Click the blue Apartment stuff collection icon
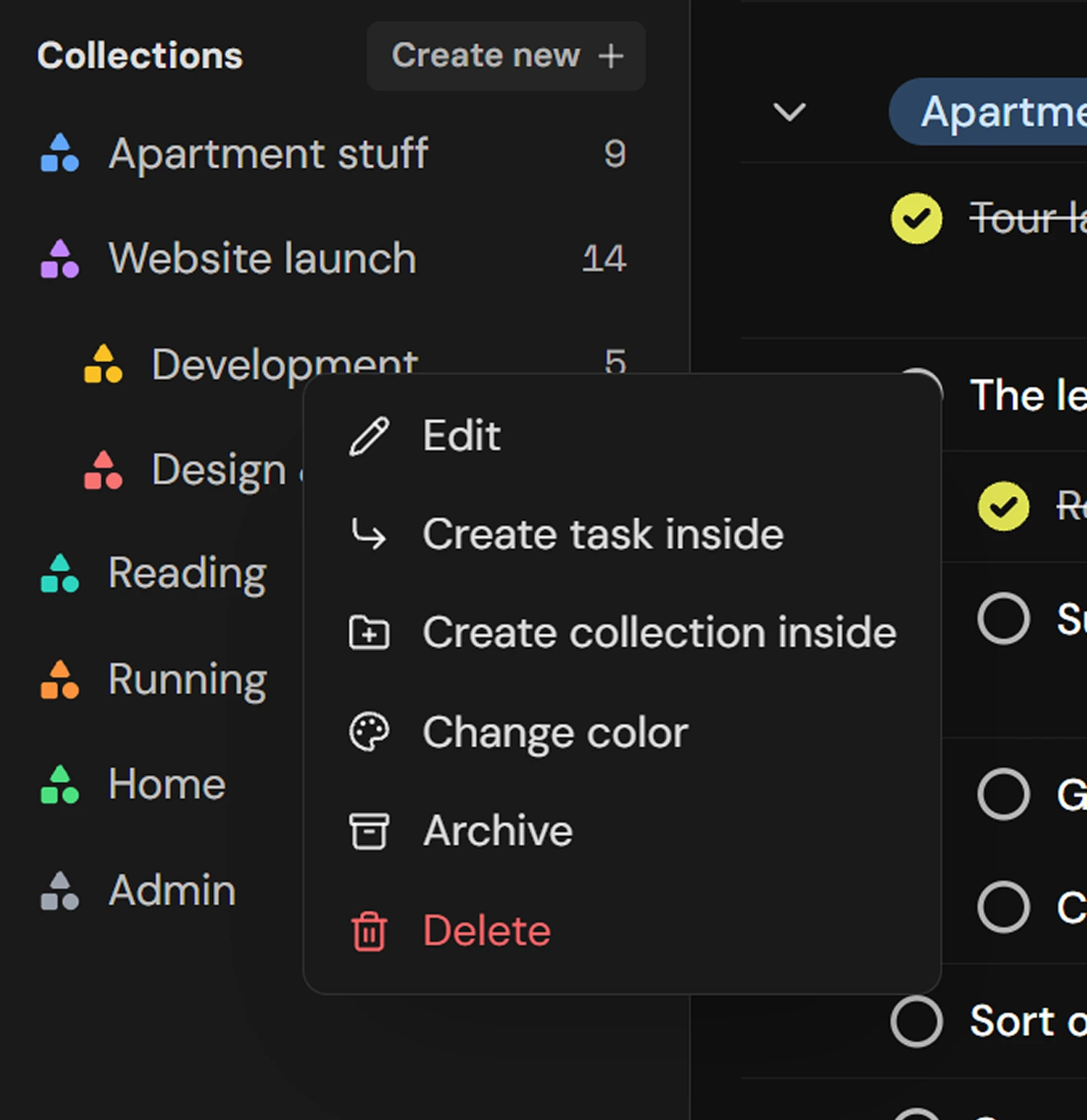 coord(60,153)
